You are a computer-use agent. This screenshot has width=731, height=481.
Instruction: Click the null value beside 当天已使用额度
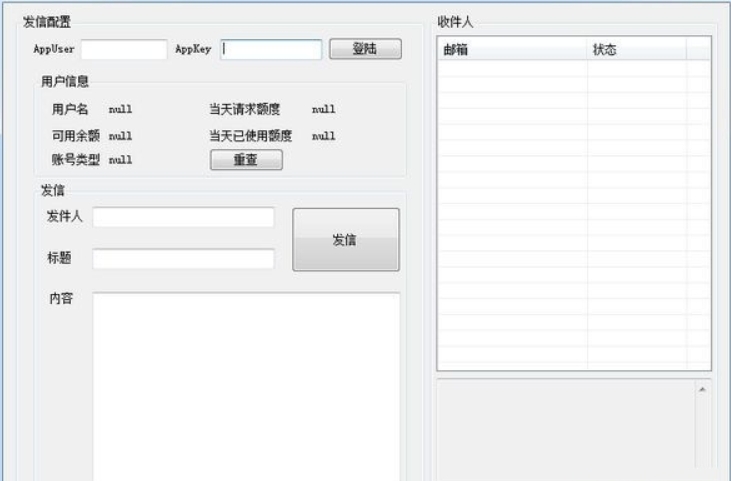coord(324,136)
